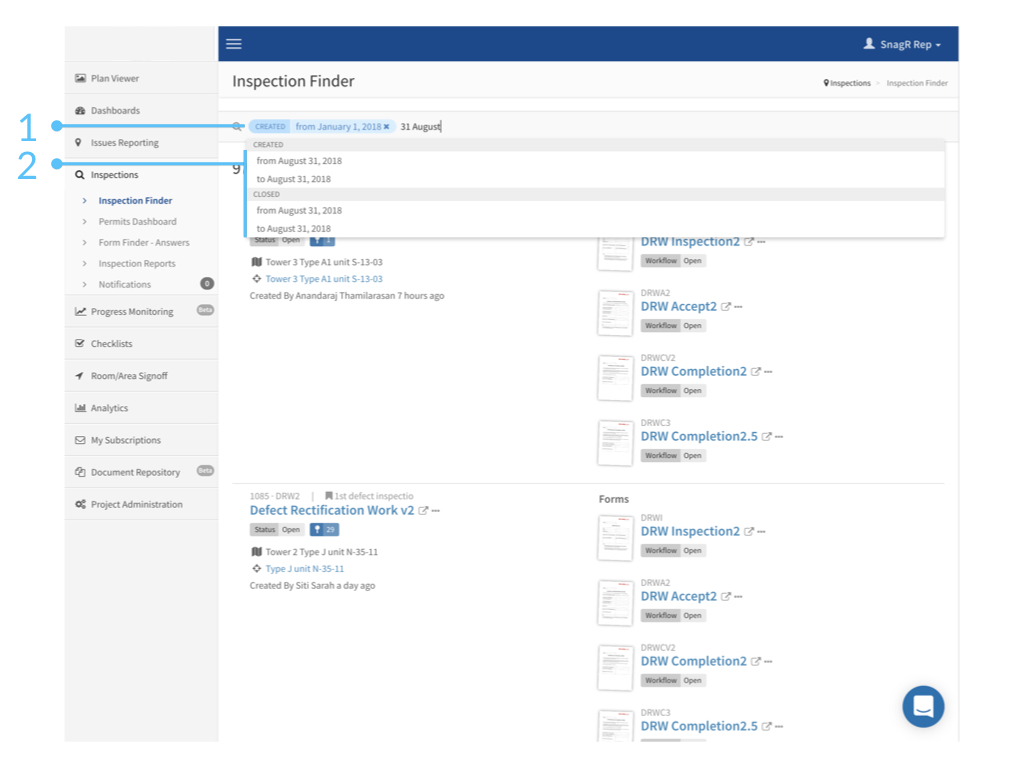Viewport: 1024px width, 768px height.
Task: Click the Dashboards gauge icon
Action: [80, 110]
